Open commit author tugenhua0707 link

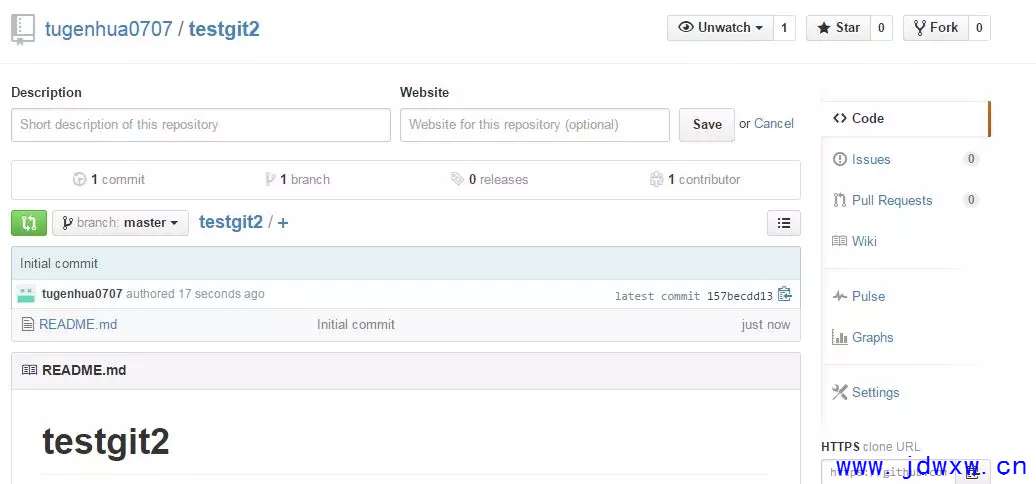click(x=82, y=294)
